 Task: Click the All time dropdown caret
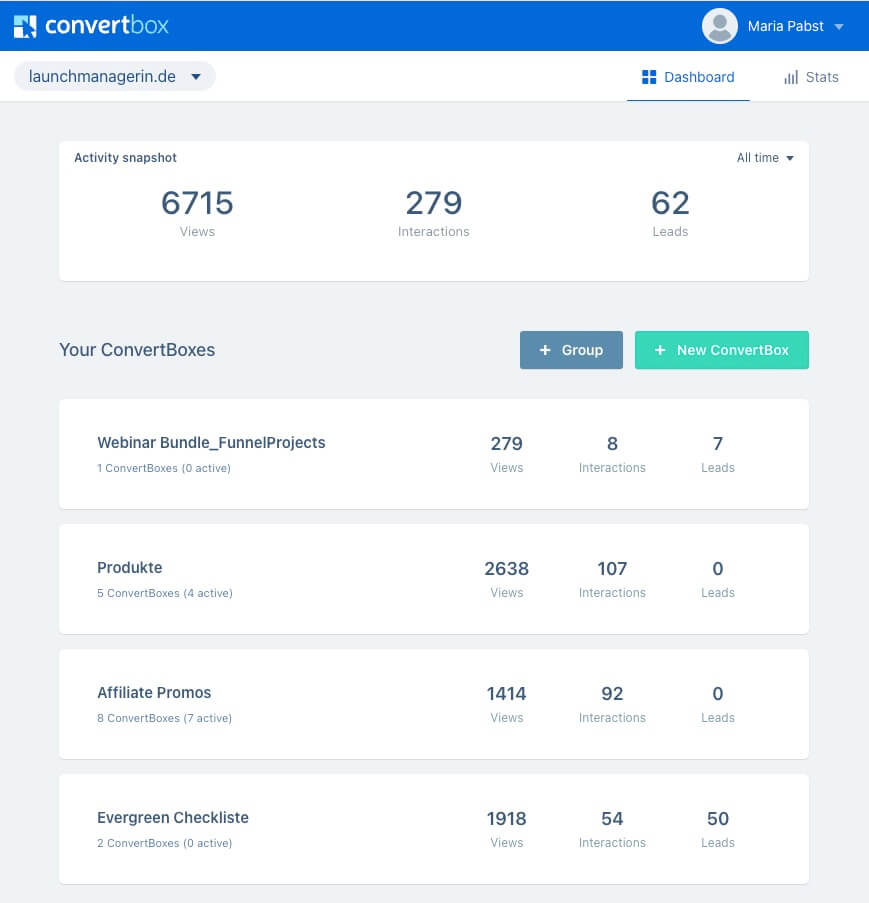coord(790,158)
